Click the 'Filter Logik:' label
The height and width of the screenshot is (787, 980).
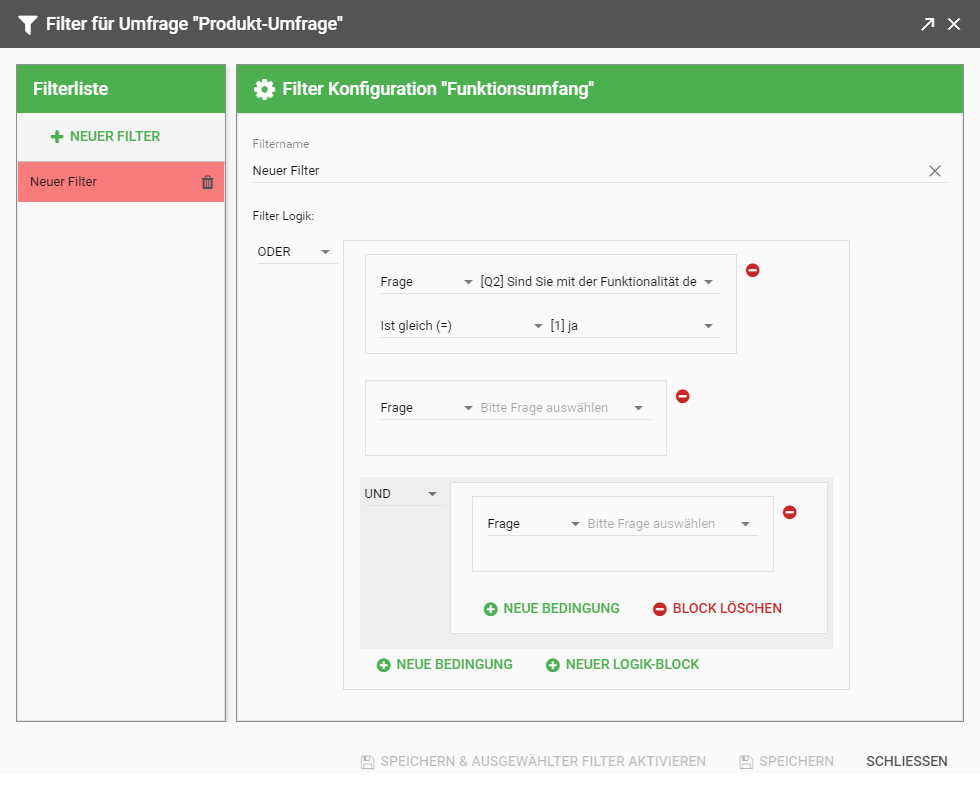tap(283, 216)
